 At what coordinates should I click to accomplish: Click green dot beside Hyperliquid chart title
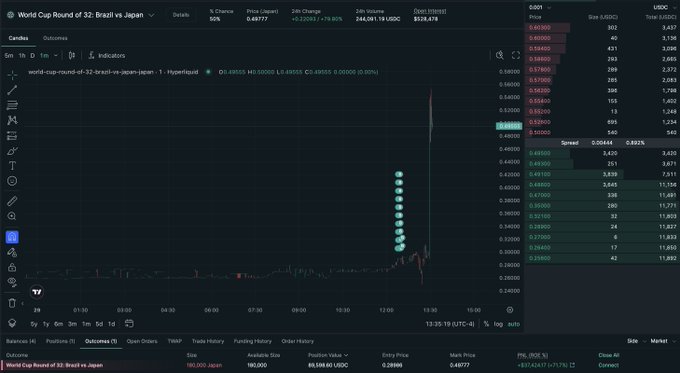208,72
